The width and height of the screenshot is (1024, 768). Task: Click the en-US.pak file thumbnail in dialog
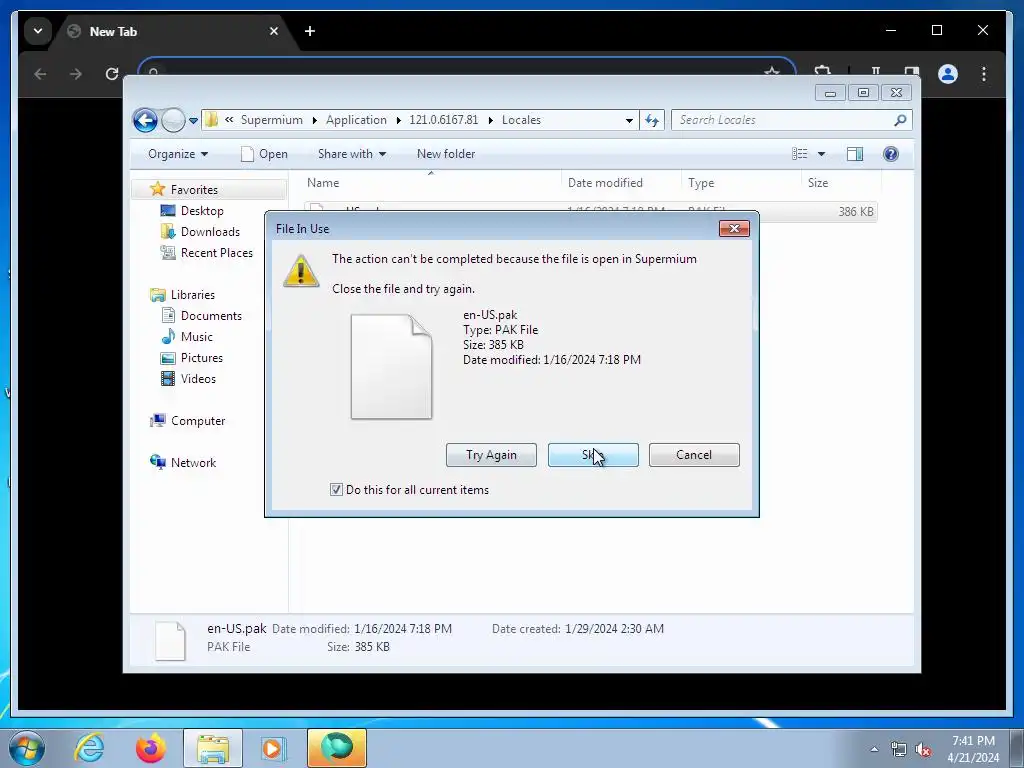[x=391, y=366]
